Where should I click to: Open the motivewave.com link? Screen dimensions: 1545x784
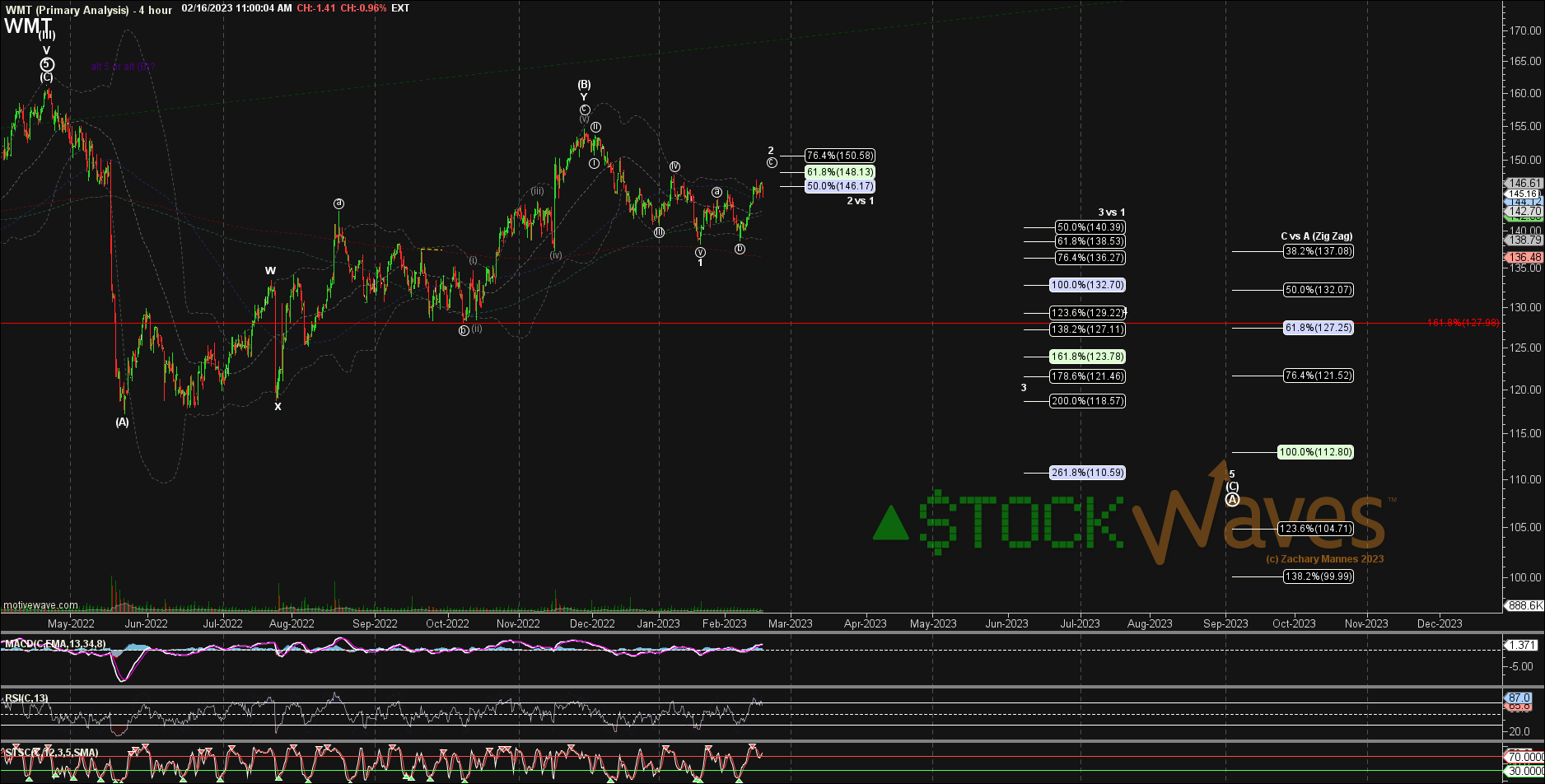[x=40, y=605]
